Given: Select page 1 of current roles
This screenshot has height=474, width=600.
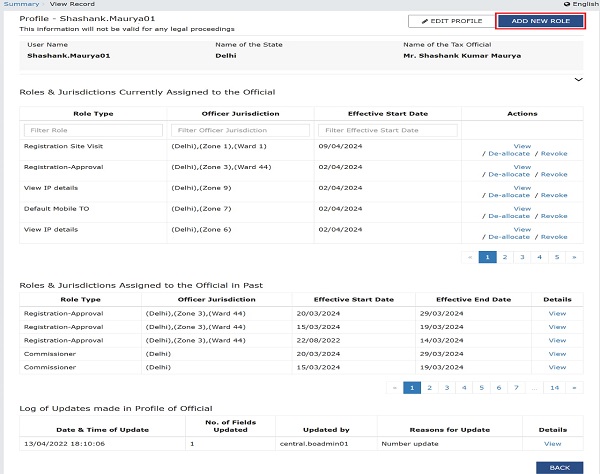Looking at the screenshot, I should pos(488,257).
